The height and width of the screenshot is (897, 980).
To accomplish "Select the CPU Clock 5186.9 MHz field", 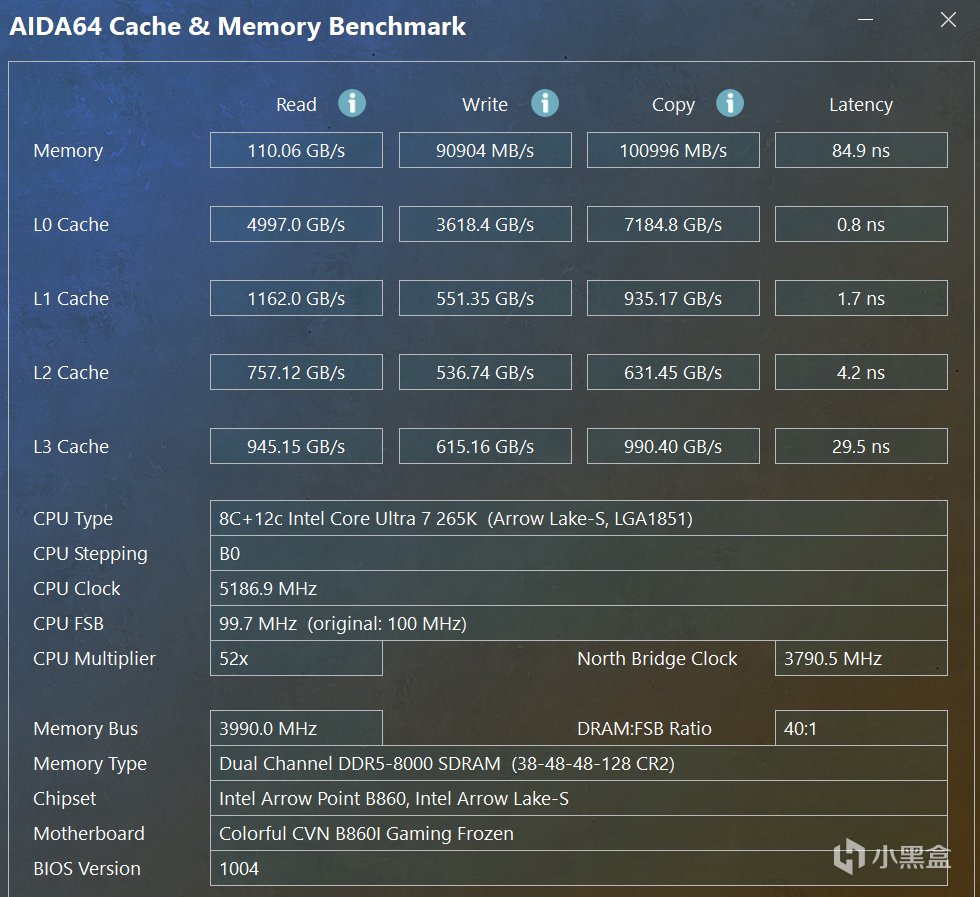I will point(578,589).
